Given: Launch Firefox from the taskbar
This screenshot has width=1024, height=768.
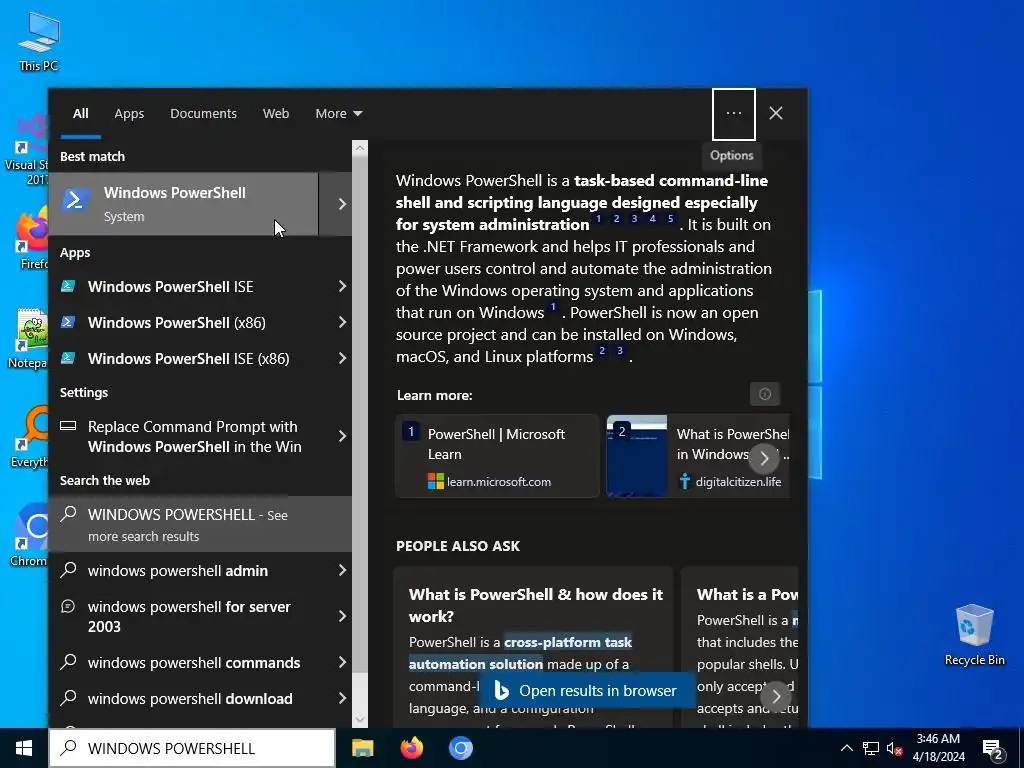Looking at the screenshot, I should coord(411,748).
